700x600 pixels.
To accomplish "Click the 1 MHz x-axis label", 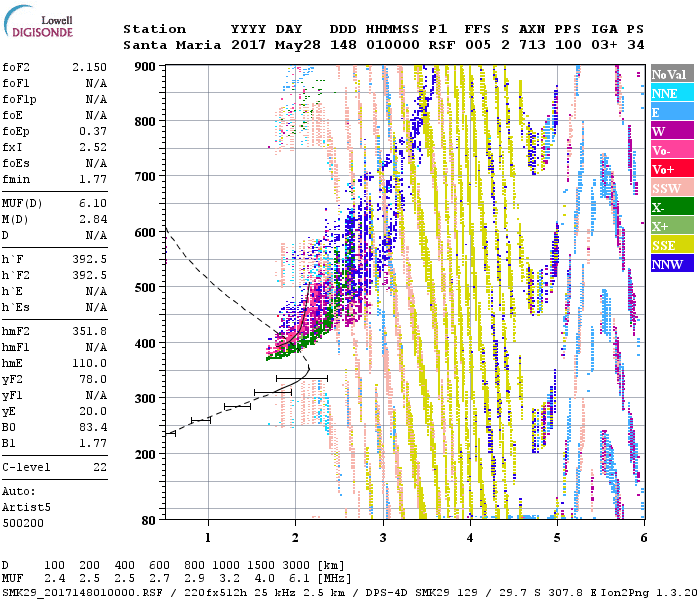I will click(208, 538).
